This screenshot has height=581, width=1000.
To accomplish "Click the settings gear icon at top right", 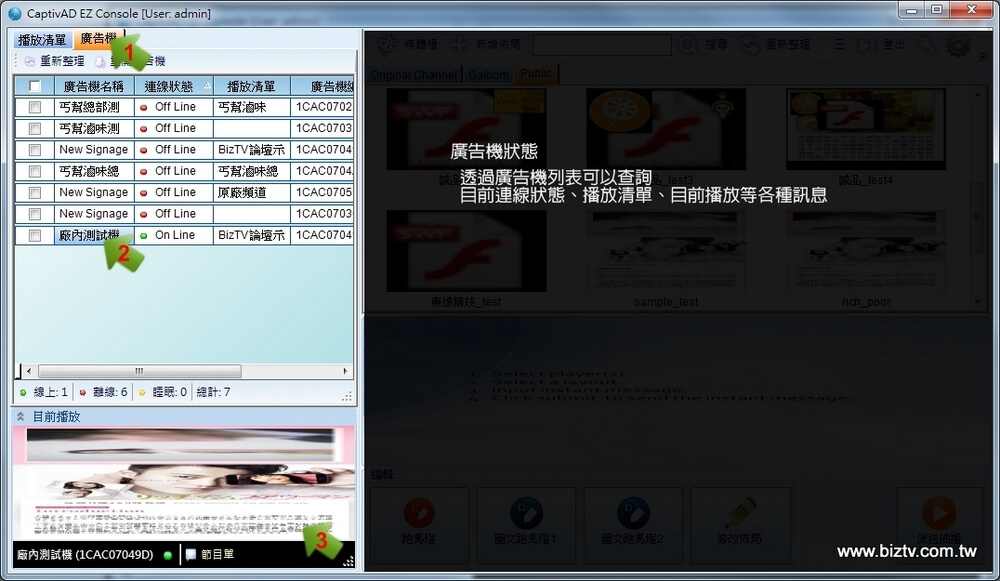I will [957, 45].
